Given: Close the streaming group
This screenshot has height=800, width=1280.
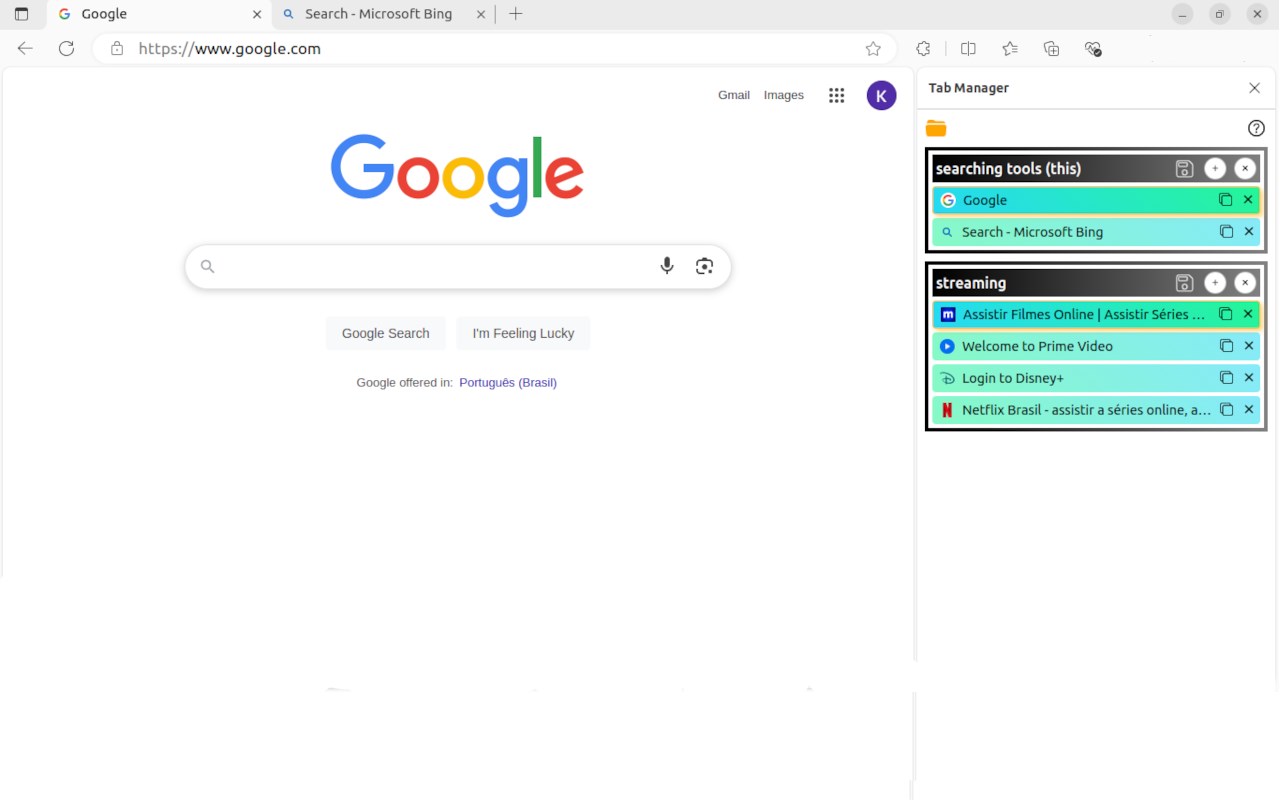Looking at the screenshot, I should pos(1245,283).
